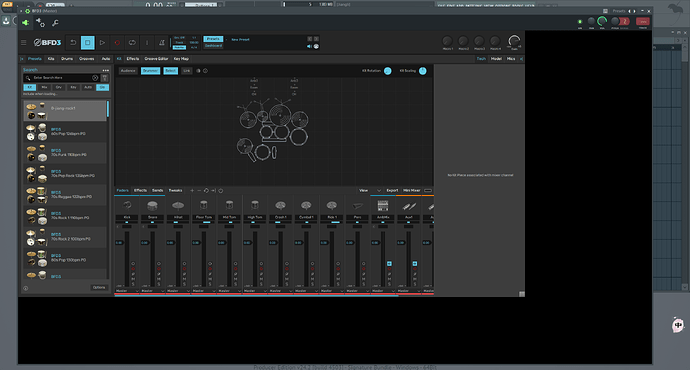Screen dimensions: 690x370
Task: Click the stop button in BFD3 transport
Action: tap(88, 43)
